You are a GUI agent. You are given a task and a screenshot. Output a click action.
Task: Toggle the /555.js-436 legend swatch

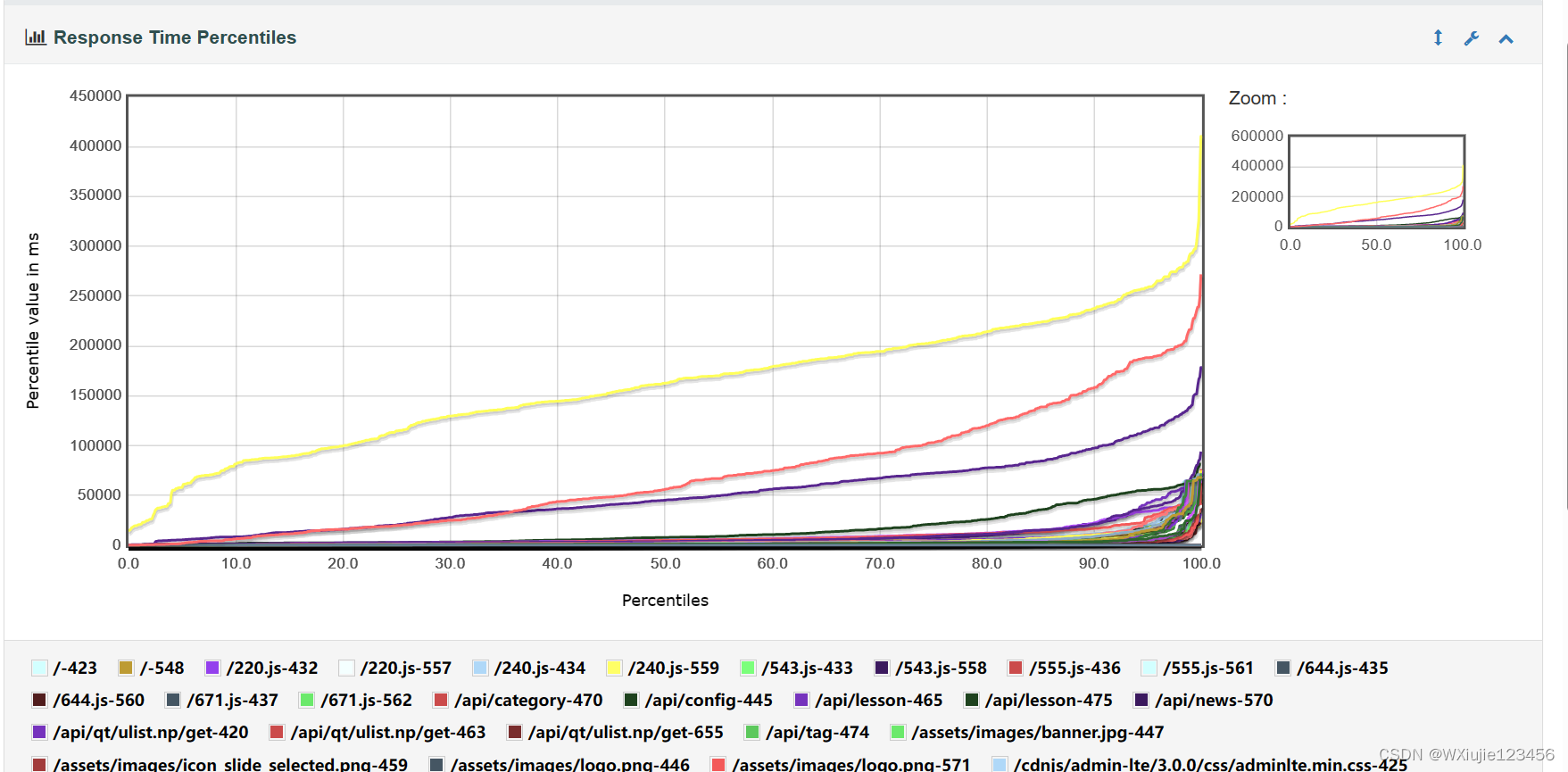(x=1016, y=668)
